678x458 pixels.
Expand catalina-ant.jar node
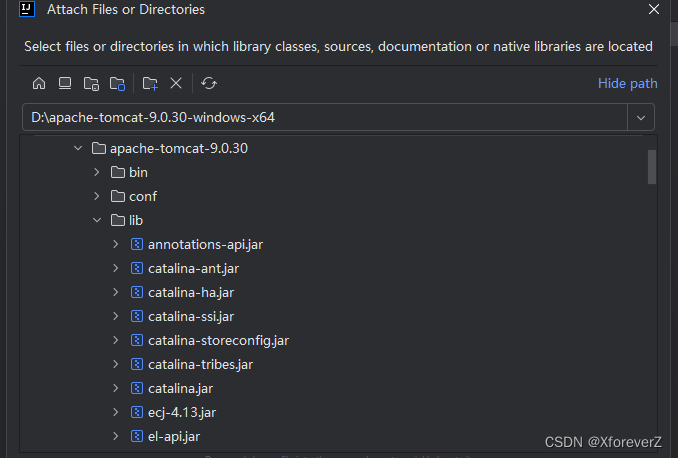coord(115,269)
